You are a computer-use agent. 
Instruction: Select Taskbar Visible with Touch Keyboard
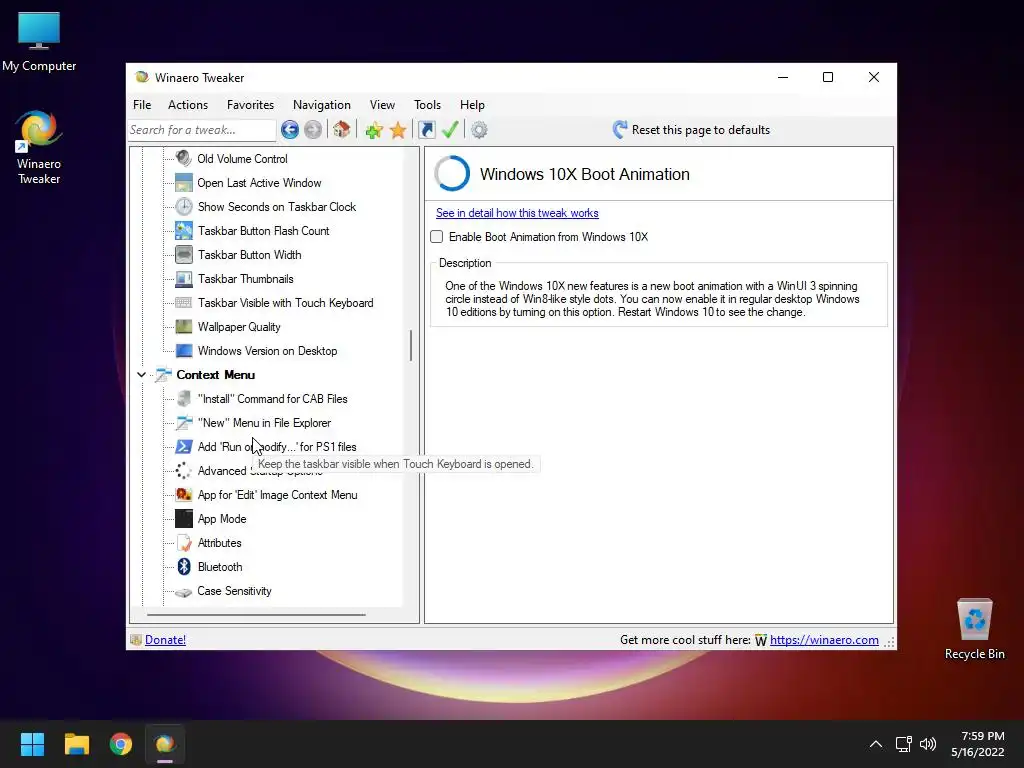point(285,303)
